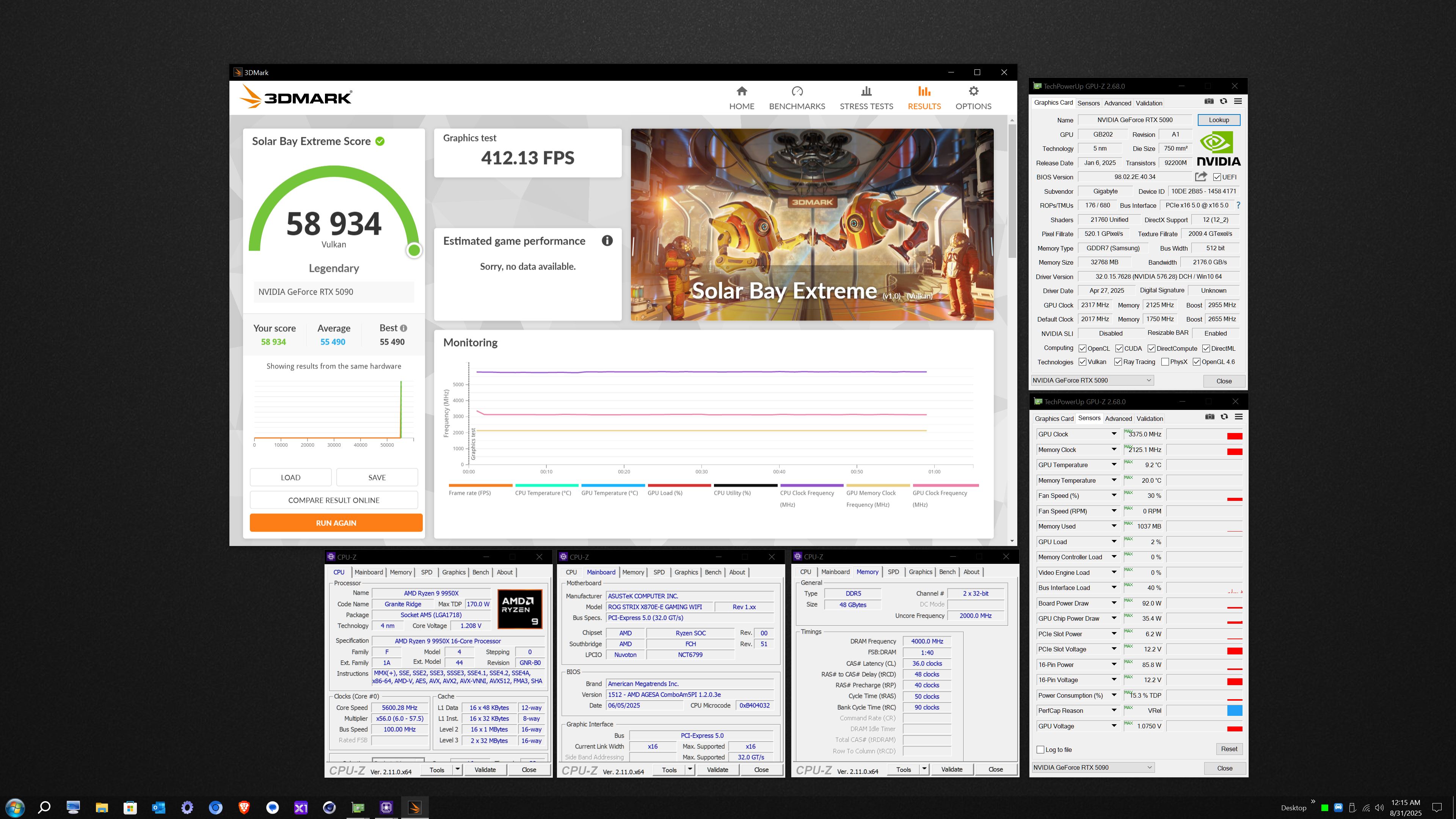The image size is (1456, 819).
Task: Switch to Advanced tab in GPU-Z Graphics Card window
Action: [1117, 103]
